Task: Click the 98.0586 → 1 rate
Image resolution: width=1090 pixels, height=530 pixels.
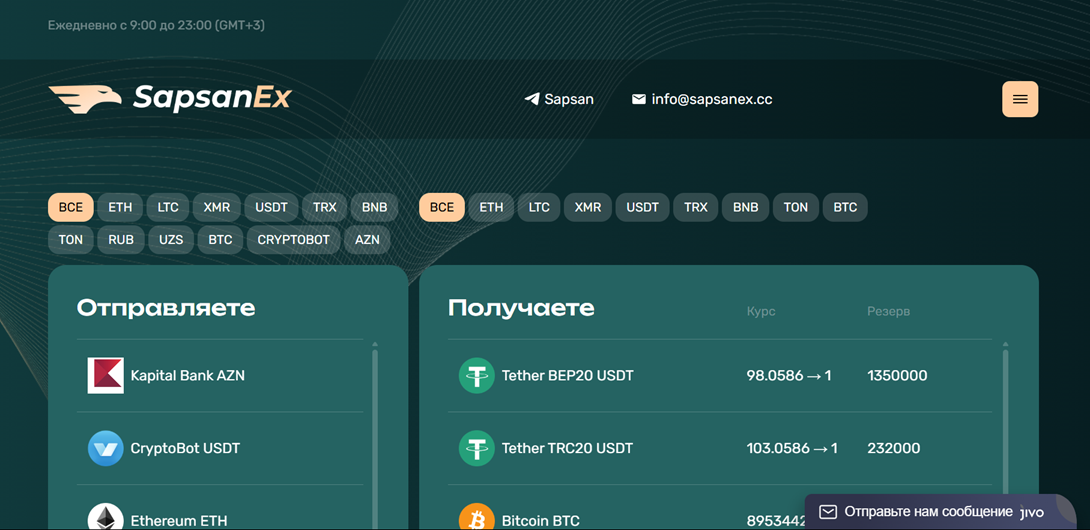Action: click(789, 376)
